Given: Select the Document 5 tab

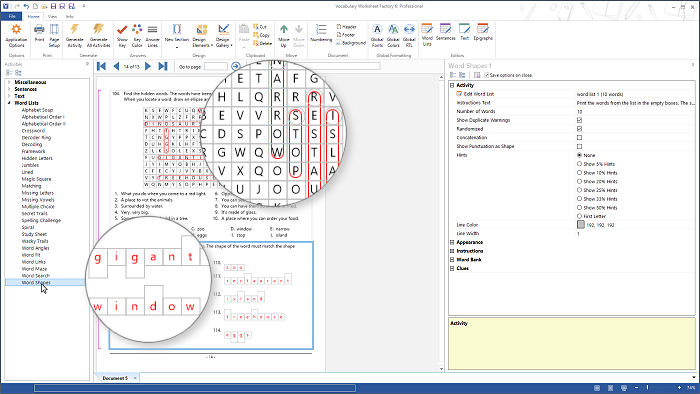Looking at the screenshot, I should coord(115,378).
